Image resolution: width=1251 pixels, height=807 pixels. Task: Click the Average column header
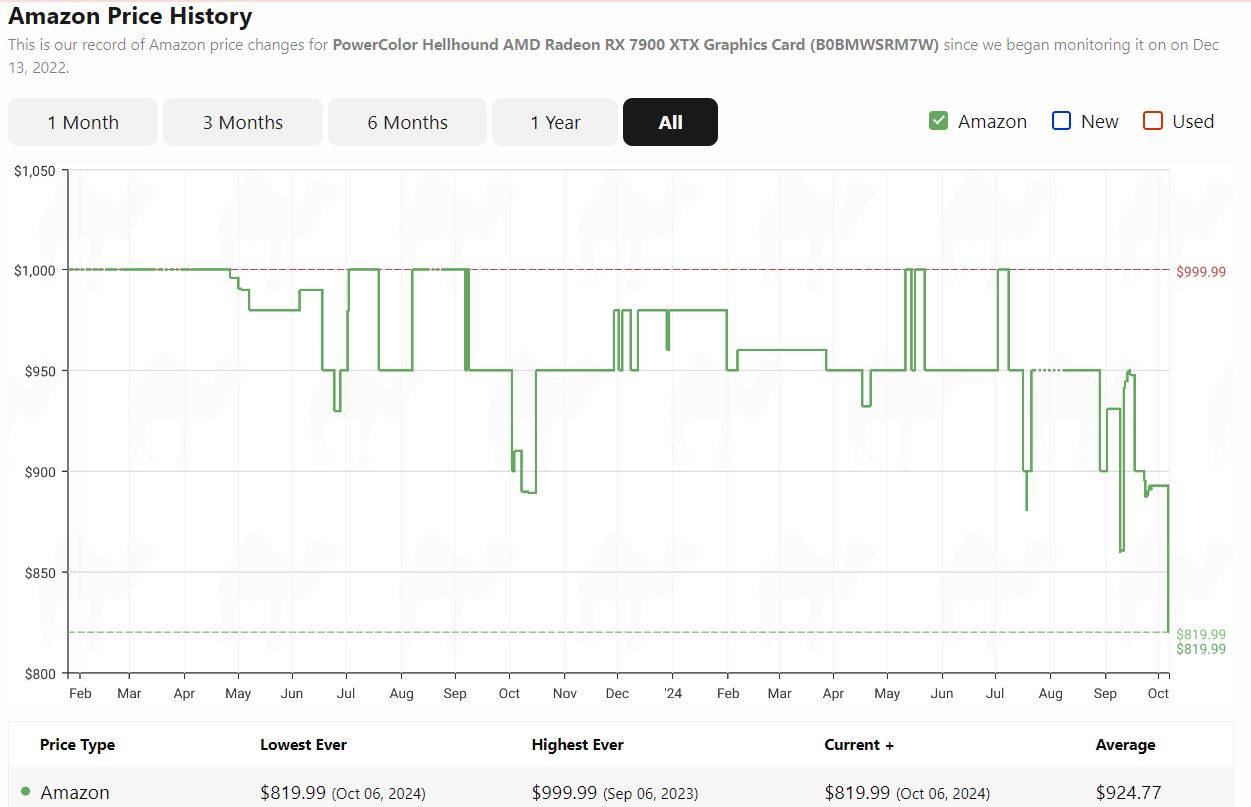click(1125, 745)
